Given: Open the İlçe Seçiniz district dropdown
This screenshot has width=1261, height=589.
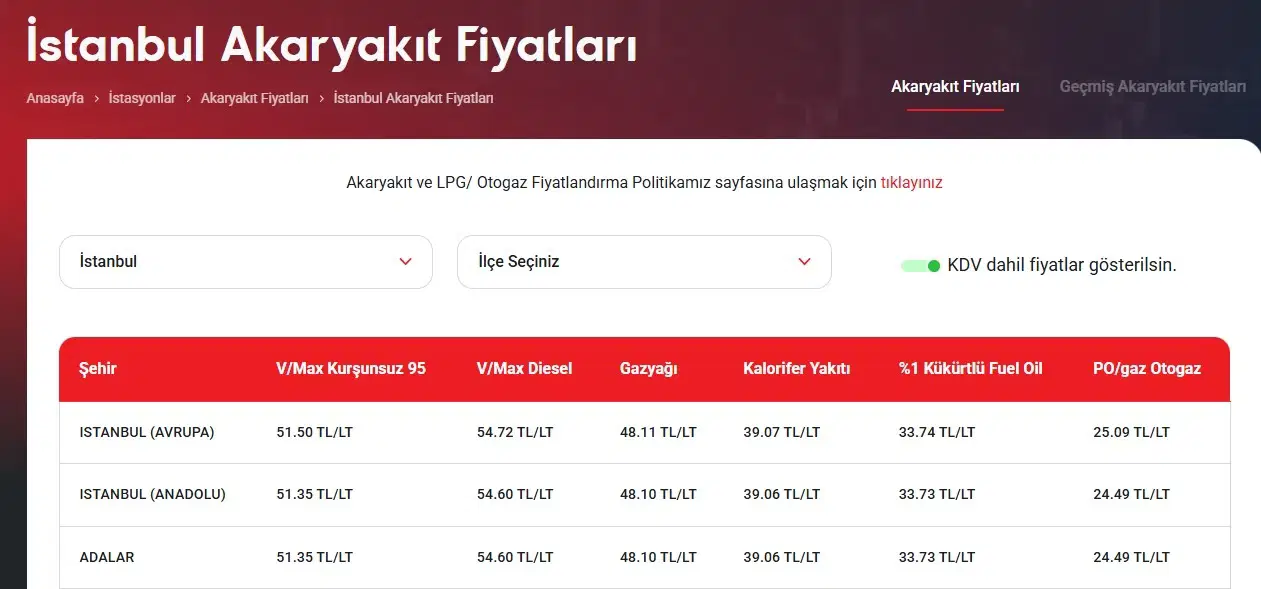Looking at the screenshot, I should pyautogui.click(x=644, y=262).
